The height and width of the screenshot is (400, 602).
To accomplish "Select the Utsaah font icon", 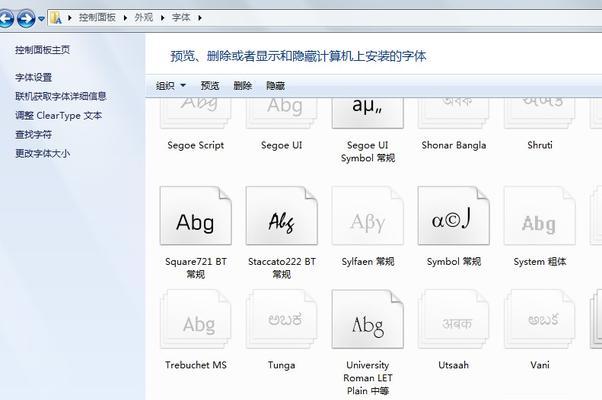I will pyautogui.click(x=454, y=319).
